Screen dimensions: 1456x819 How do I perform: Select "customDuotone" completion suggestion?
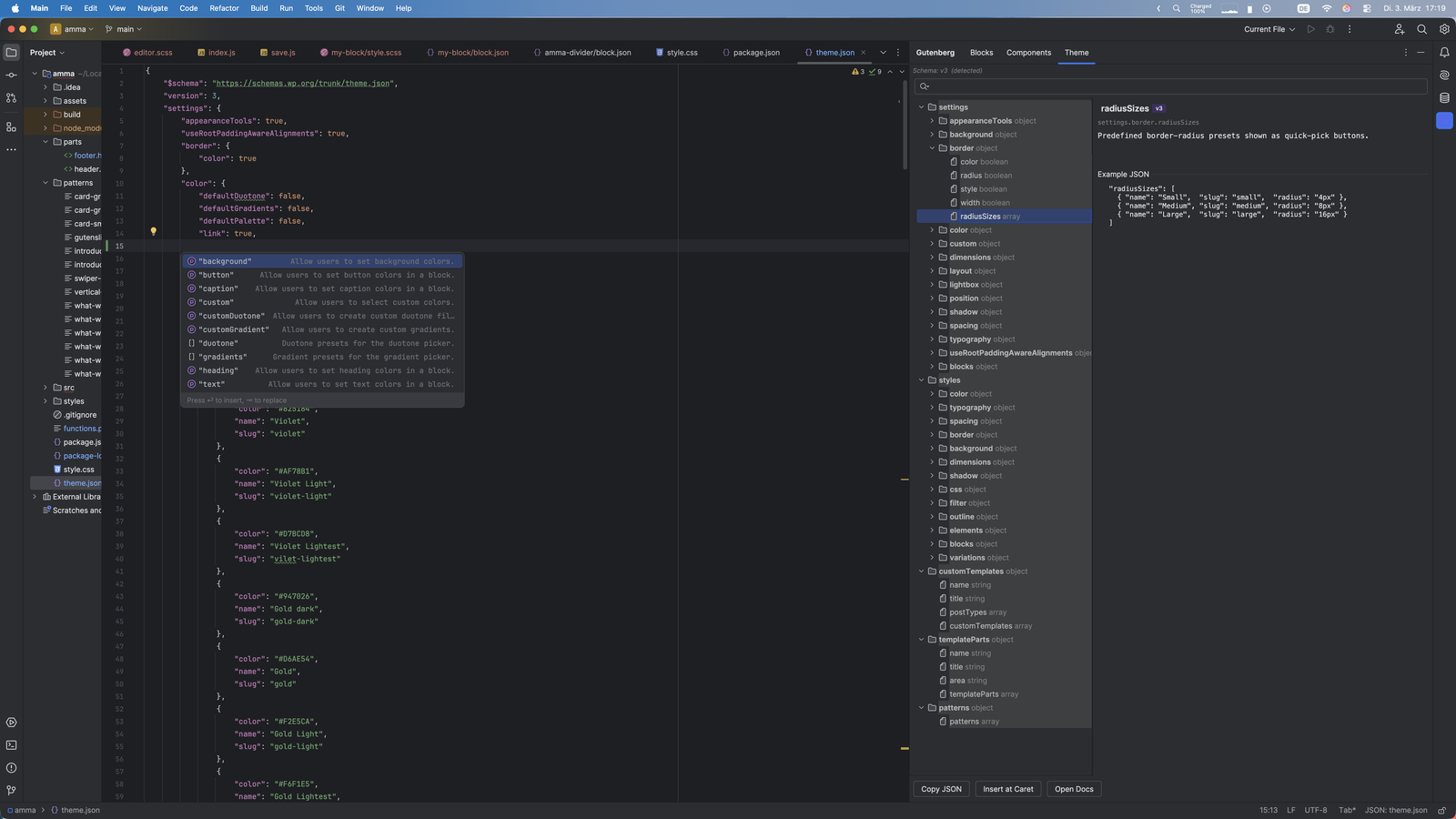click(322, 316)
